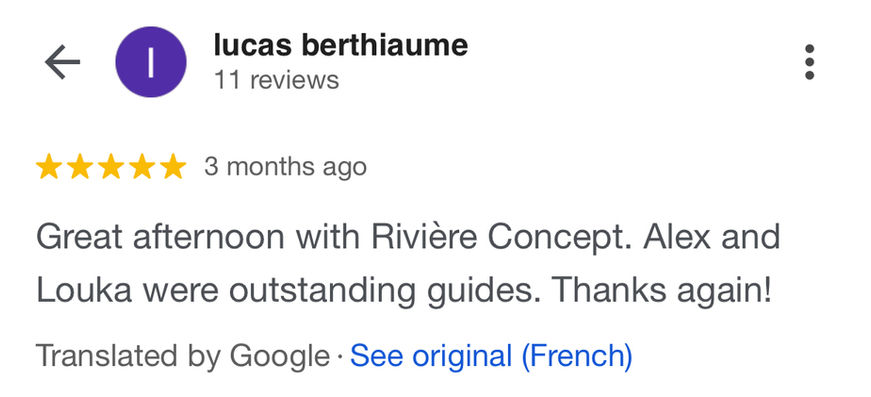Image resolution: width=871 pixels, height=397 pixels.
Task: Click the name "Louka" in the review
Action: 84,290
